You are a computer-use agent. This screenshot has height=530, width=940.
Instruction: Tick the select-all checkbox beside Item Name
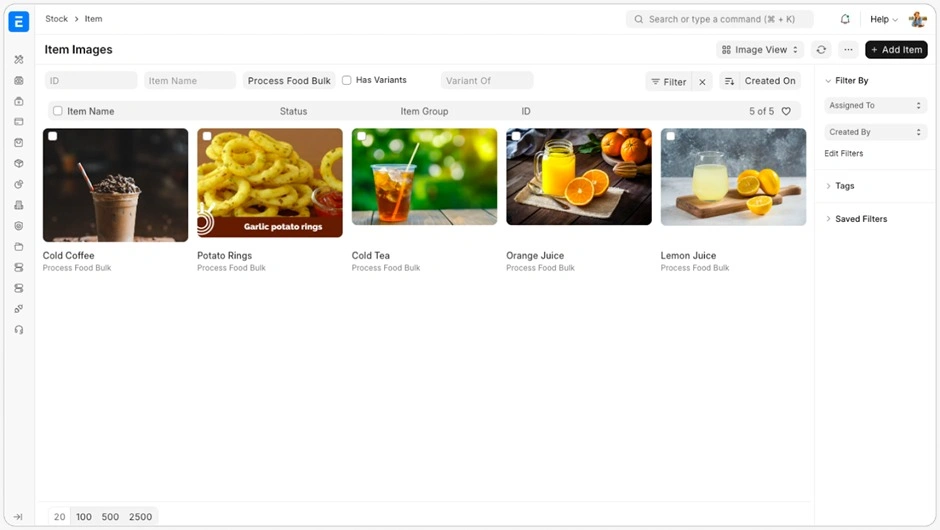point(58,112)
